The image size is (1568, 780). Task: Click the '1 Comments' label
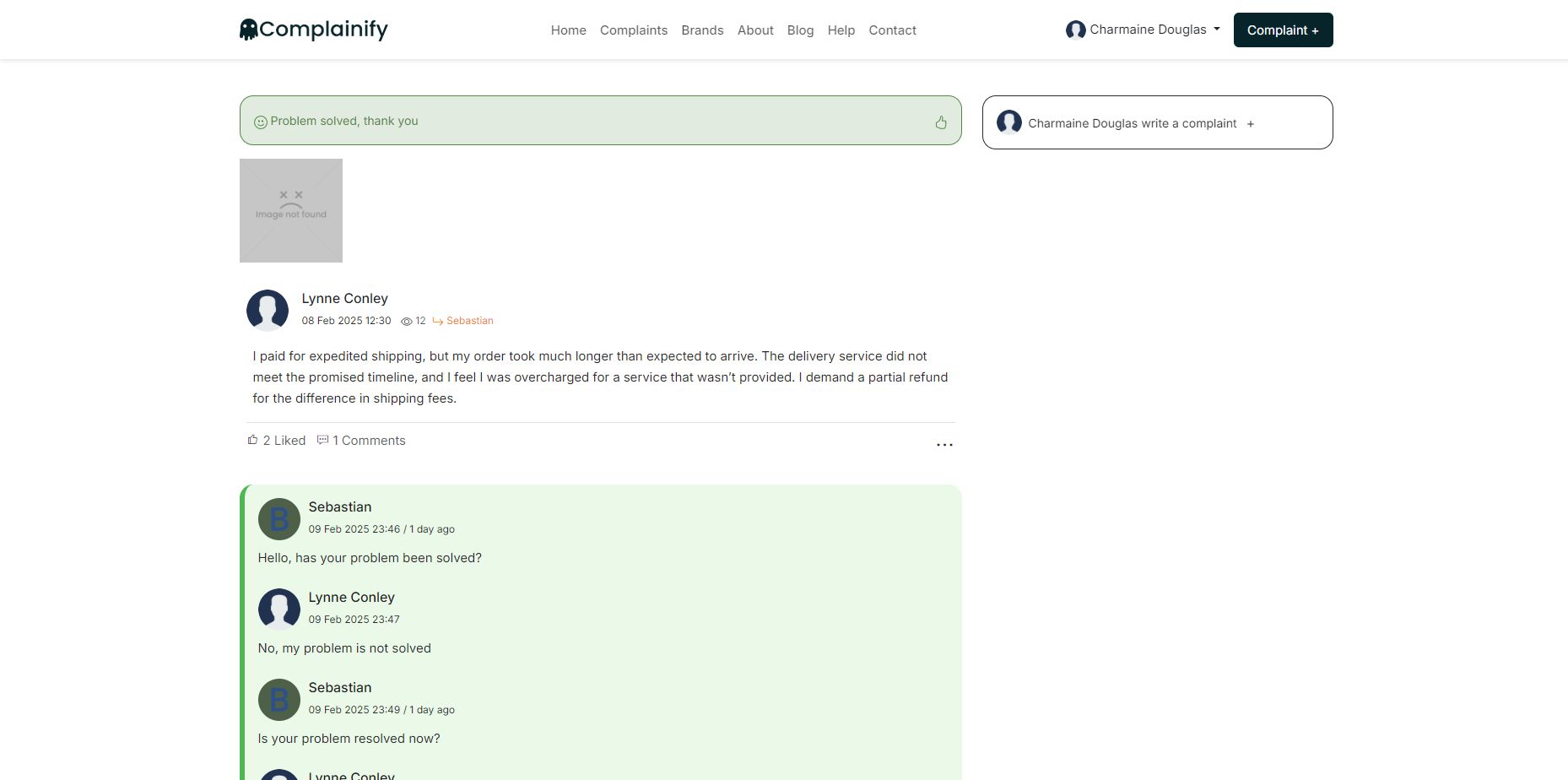point(369,441)
